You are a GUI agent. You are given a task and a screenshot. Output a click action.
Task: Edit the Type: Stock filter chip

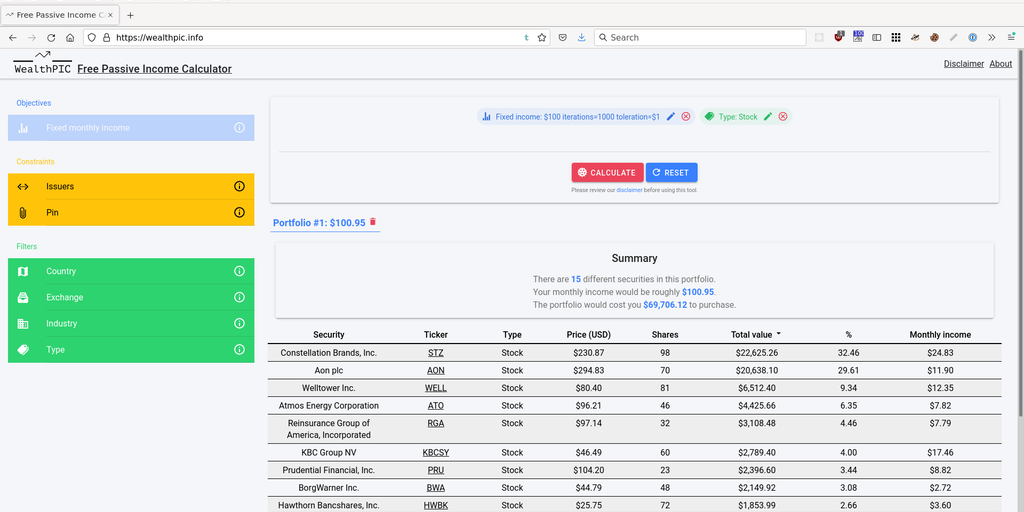pyautogui.click(x=768, y=117)
